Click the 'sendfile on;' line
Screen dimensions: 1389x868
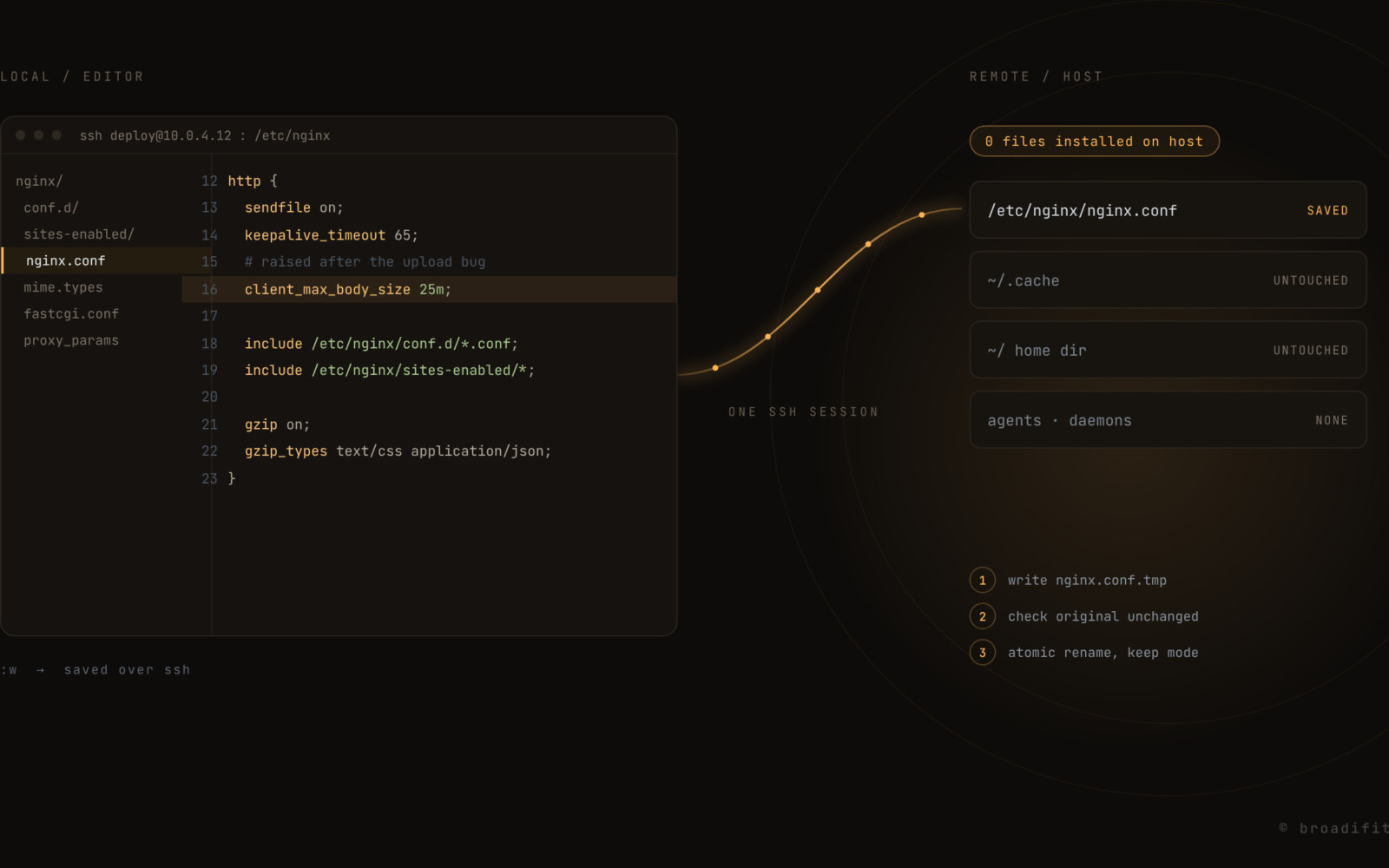pos(293,207)
